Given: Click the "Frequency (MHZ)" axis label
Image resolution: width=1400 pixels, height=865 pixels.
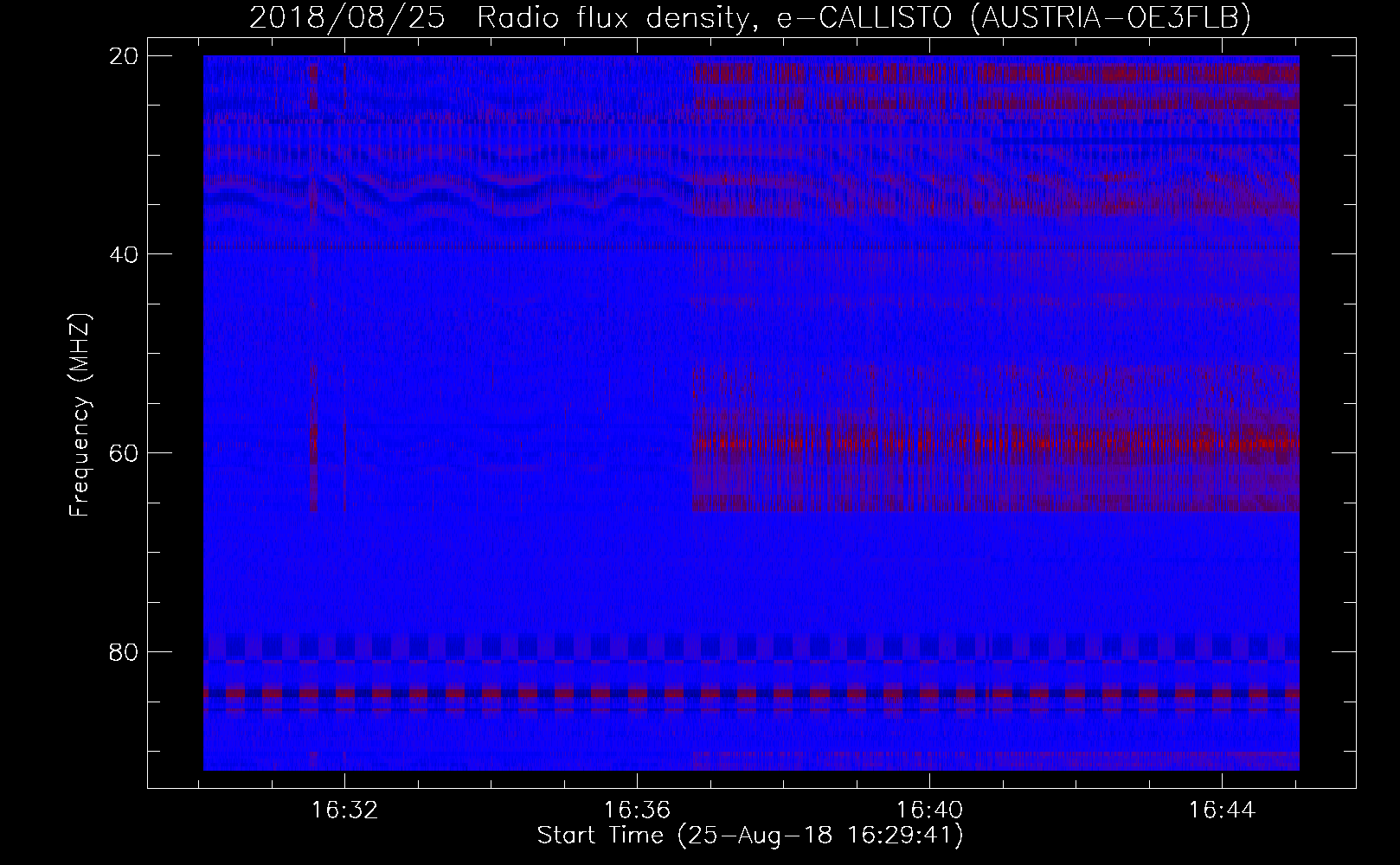Looking at the screenshot, I should pos(80,416).
